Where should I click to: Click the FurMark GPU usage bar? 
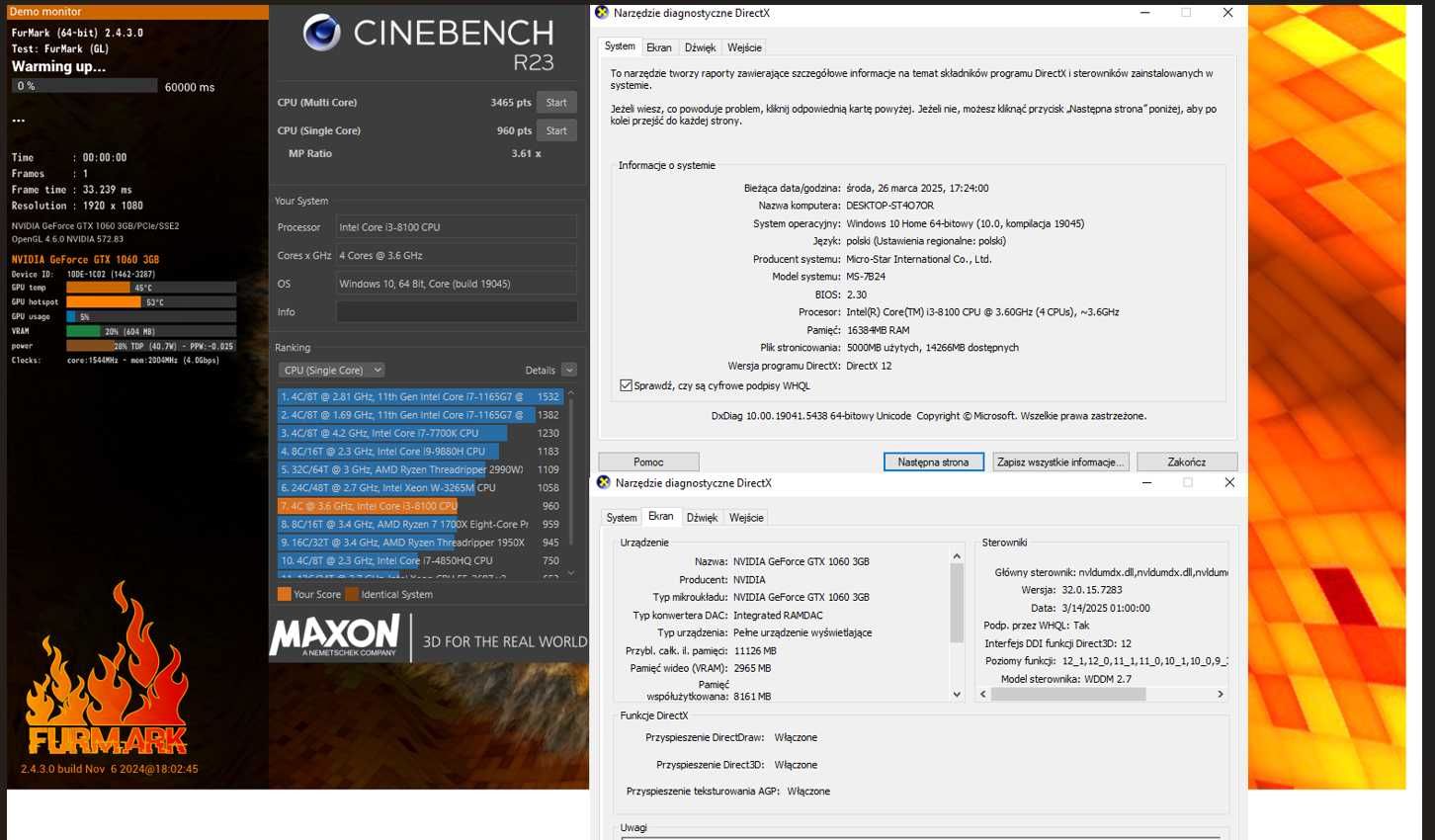(151, 316)
